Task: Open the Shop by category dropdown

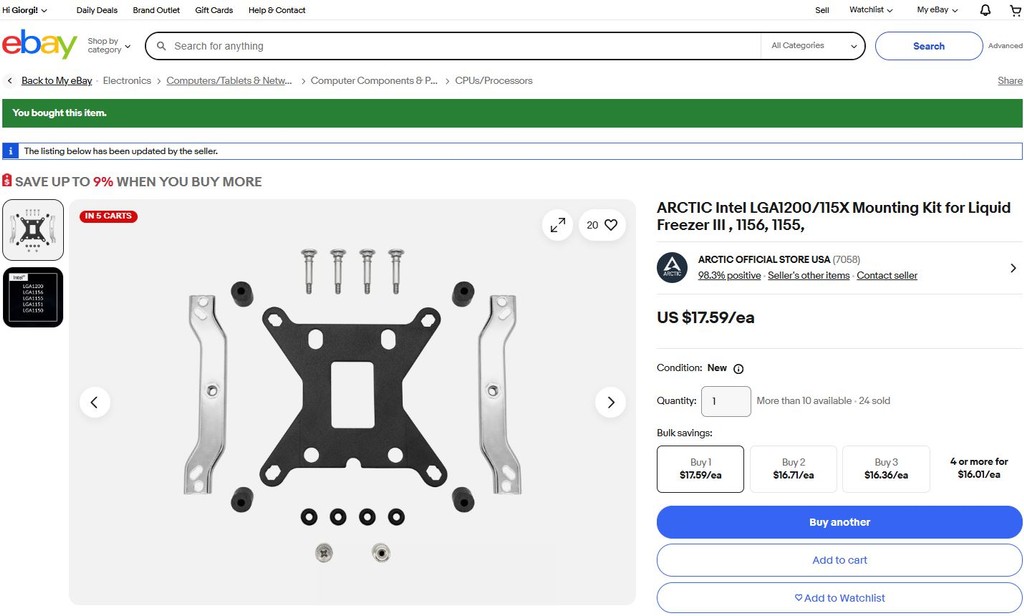Action: pyautogui.click(x=109, y=45)
